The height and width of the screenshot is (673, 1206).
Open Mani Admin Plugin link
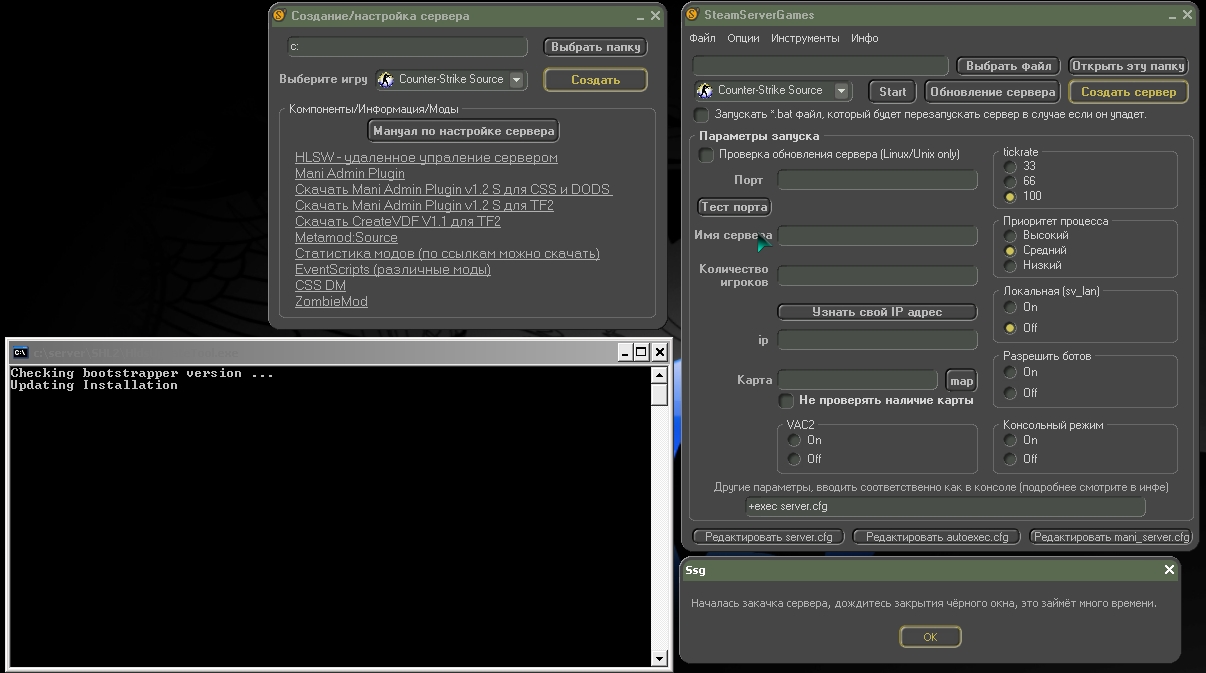coord(350,174)
